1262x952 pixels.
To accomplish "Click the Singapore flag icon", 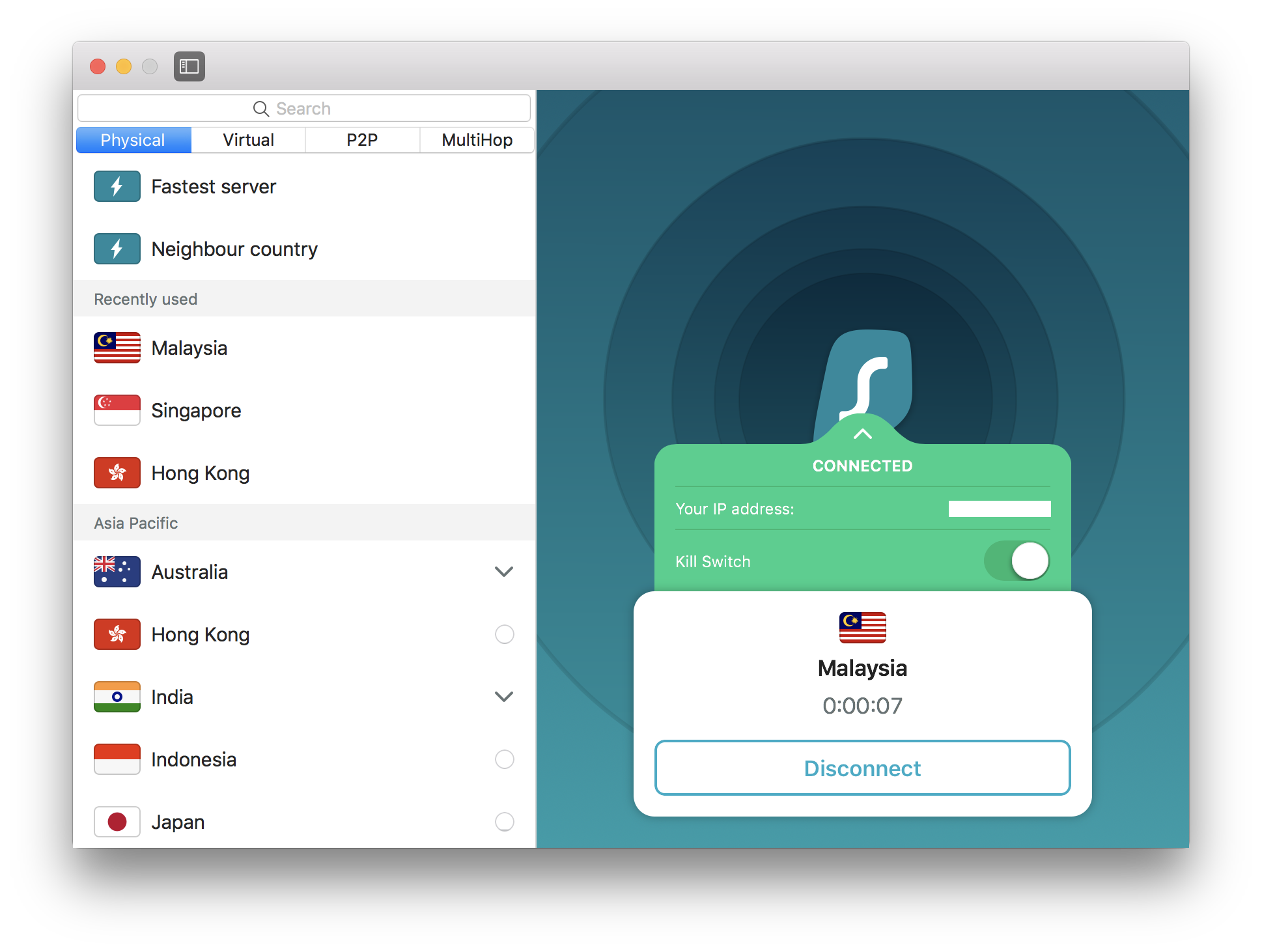I will point(117,410).
